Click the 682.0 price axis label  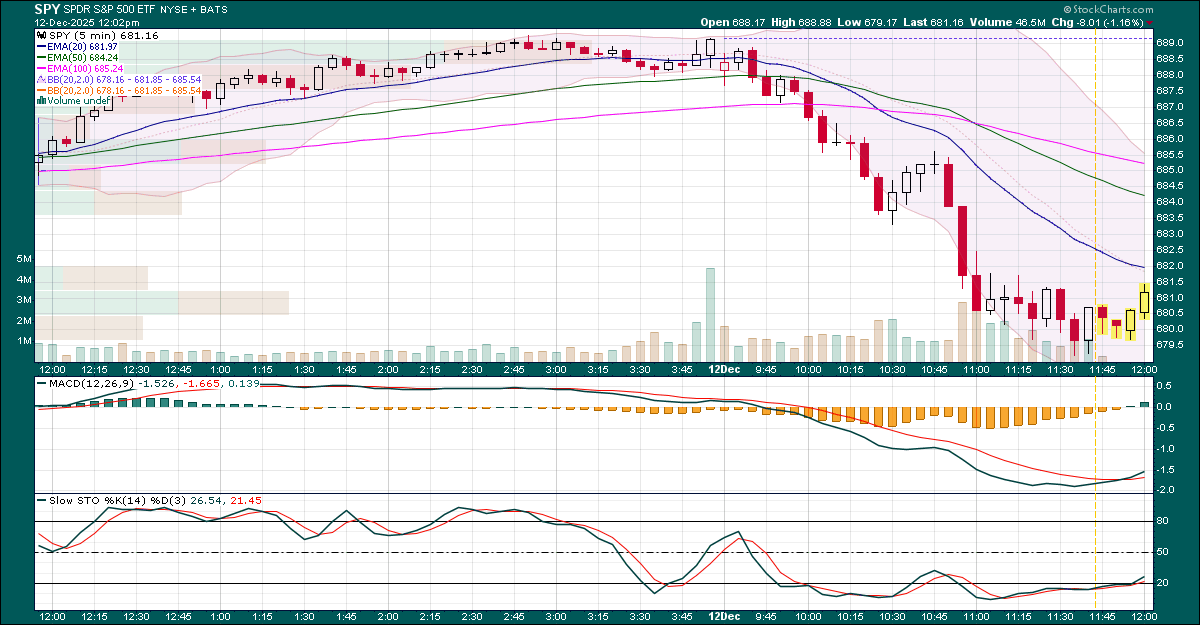click(x=1170, y=266)
